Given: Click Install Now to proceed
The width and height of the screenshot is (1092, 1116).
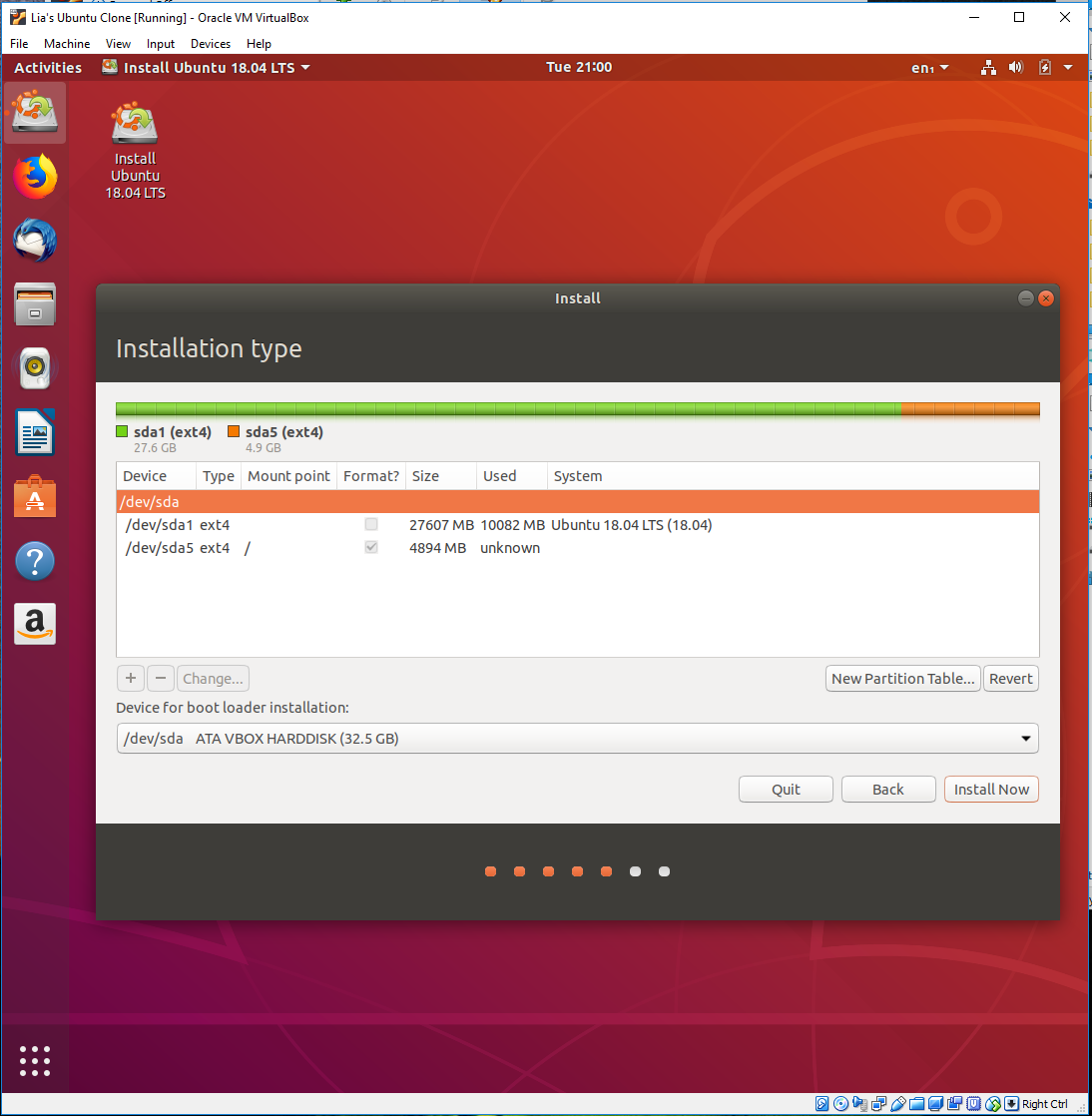Looking at the screenshot, I should (991, 789).
